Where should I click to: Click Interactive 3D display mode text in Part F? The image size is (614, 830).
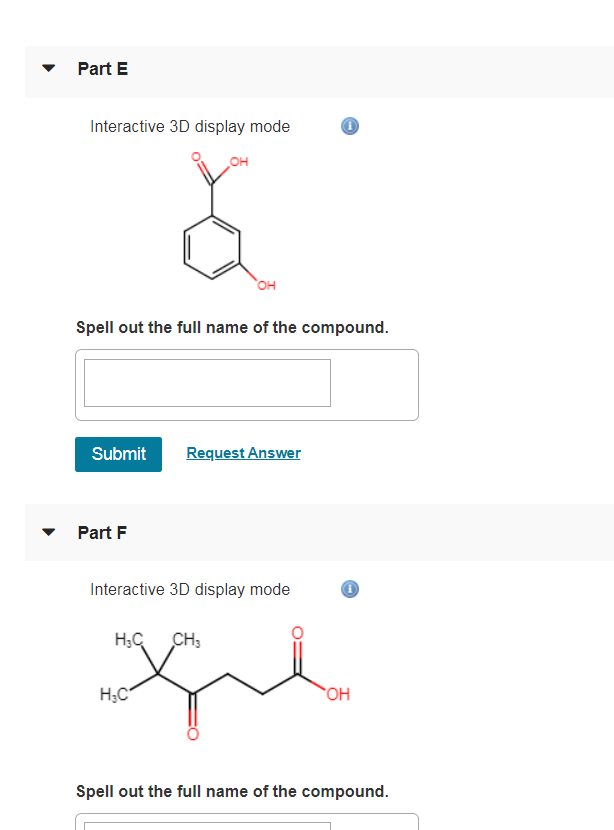[x=189, y=589]
